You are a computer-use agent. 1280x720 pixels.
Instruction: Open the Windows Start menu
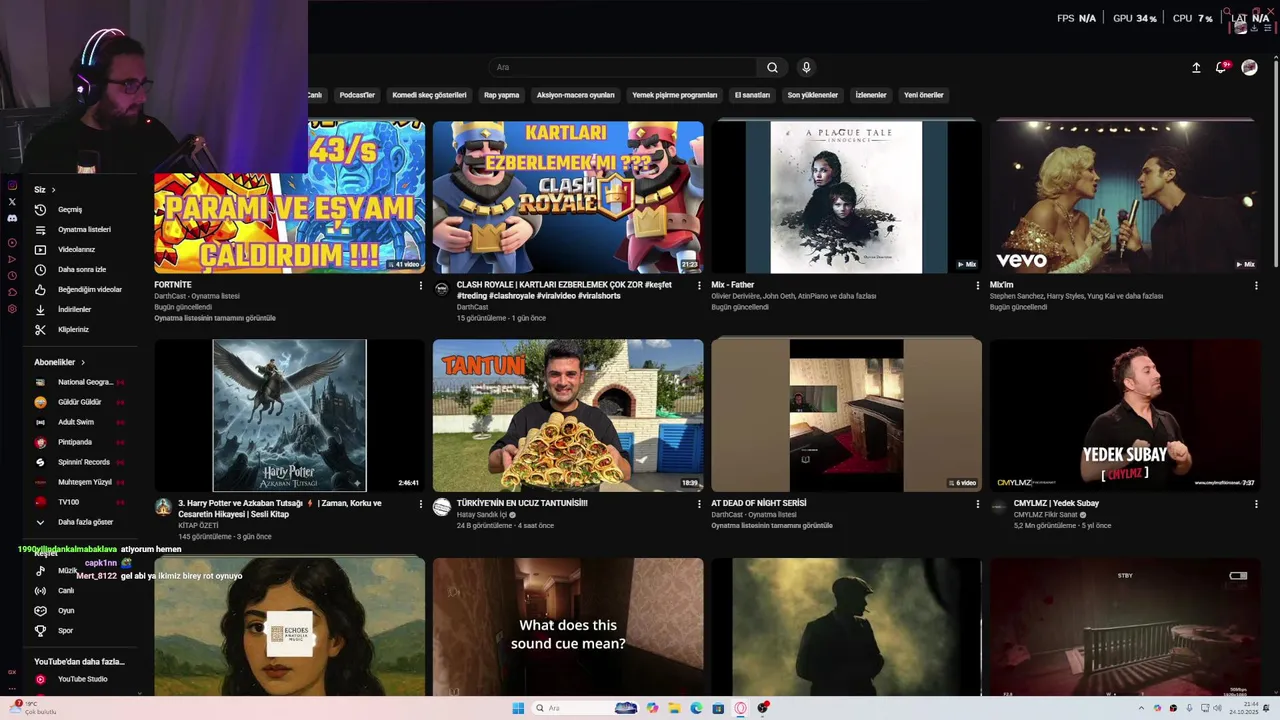518,708
